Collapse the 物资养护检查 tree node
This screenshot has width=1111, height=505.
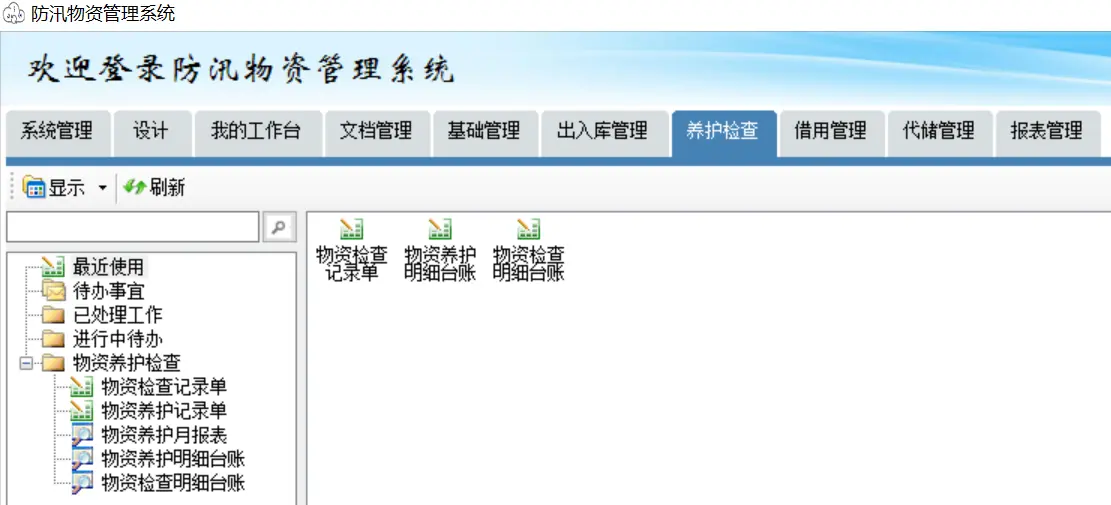coord(26,363)
